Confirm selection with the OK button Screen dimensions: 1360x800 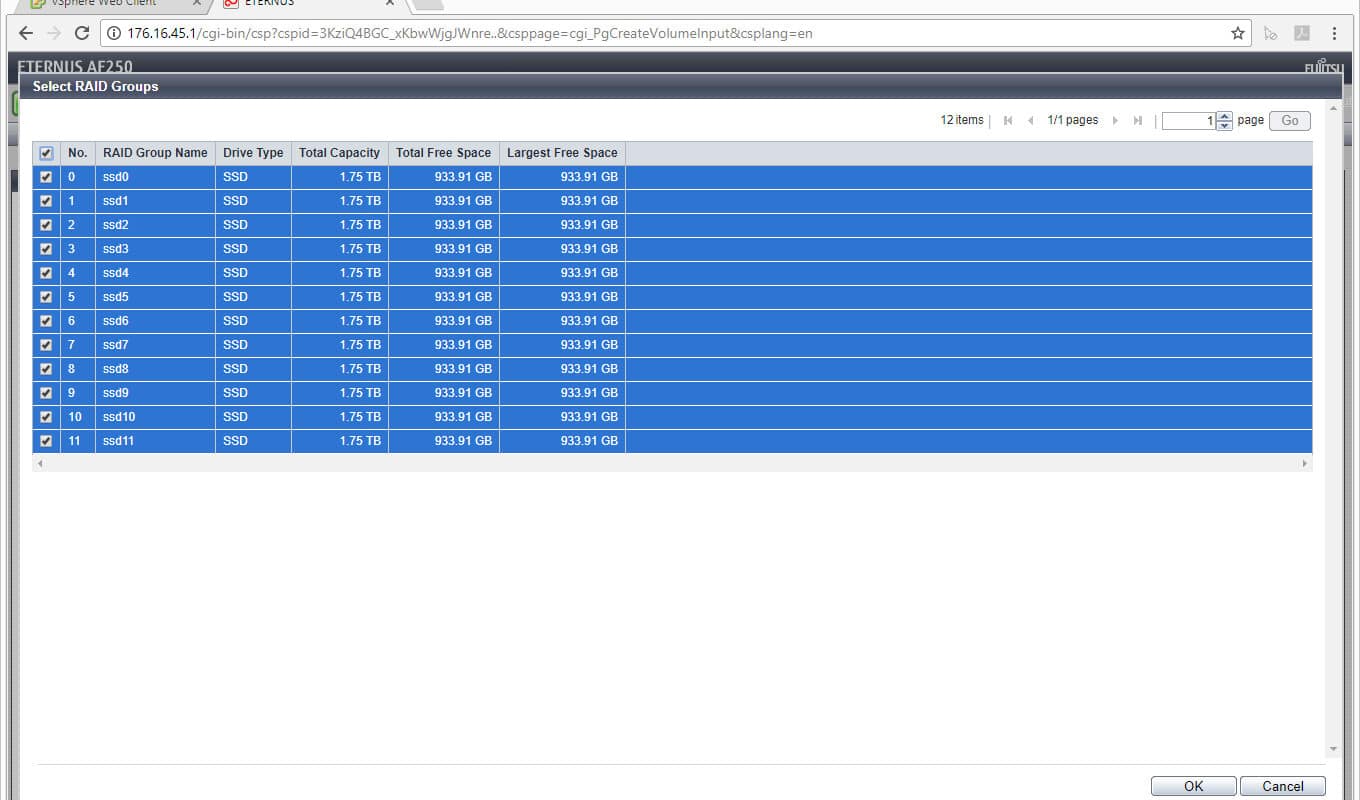(1194, 786)
